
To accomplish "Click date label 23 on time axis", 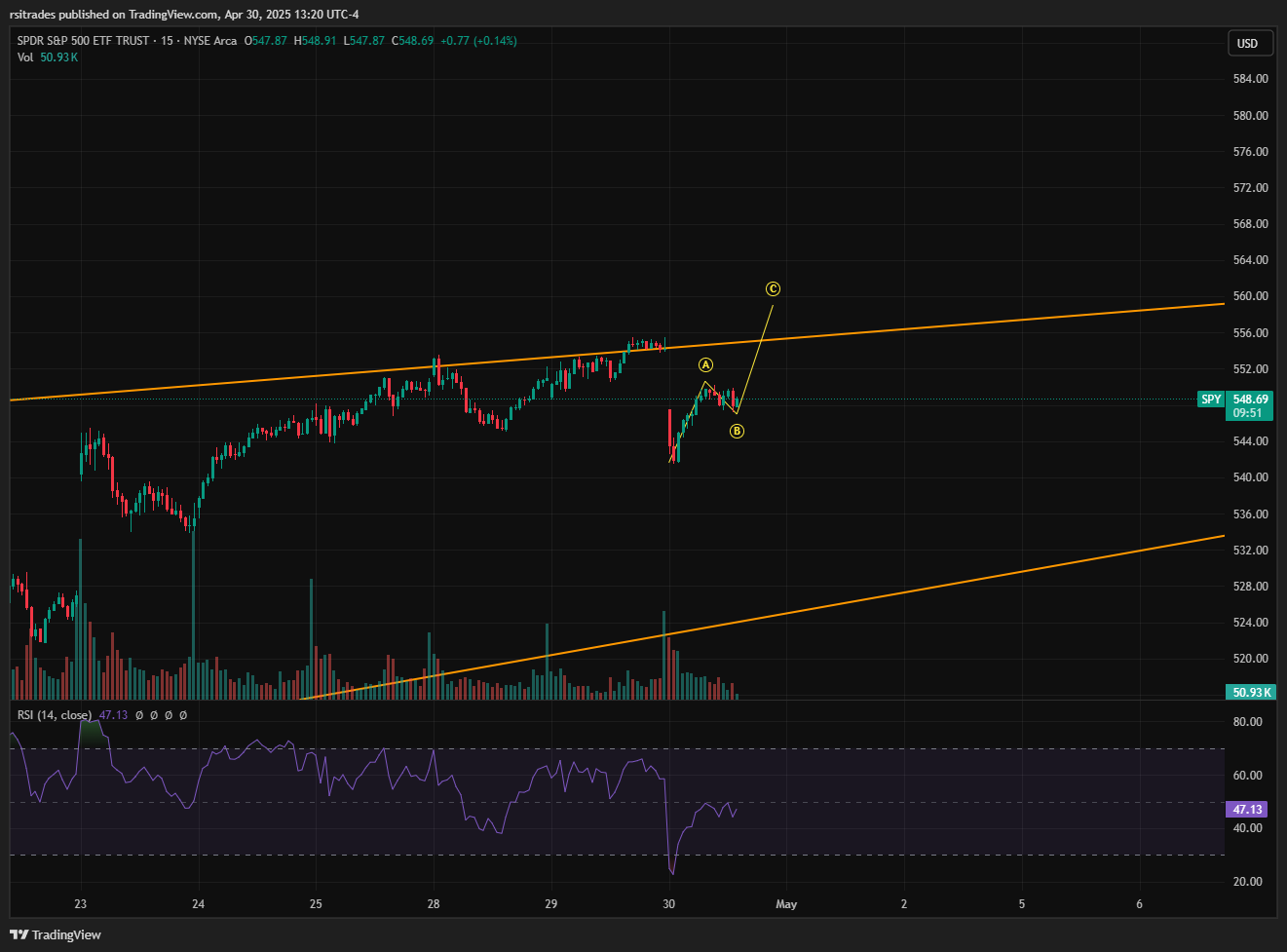I will 81,904.
